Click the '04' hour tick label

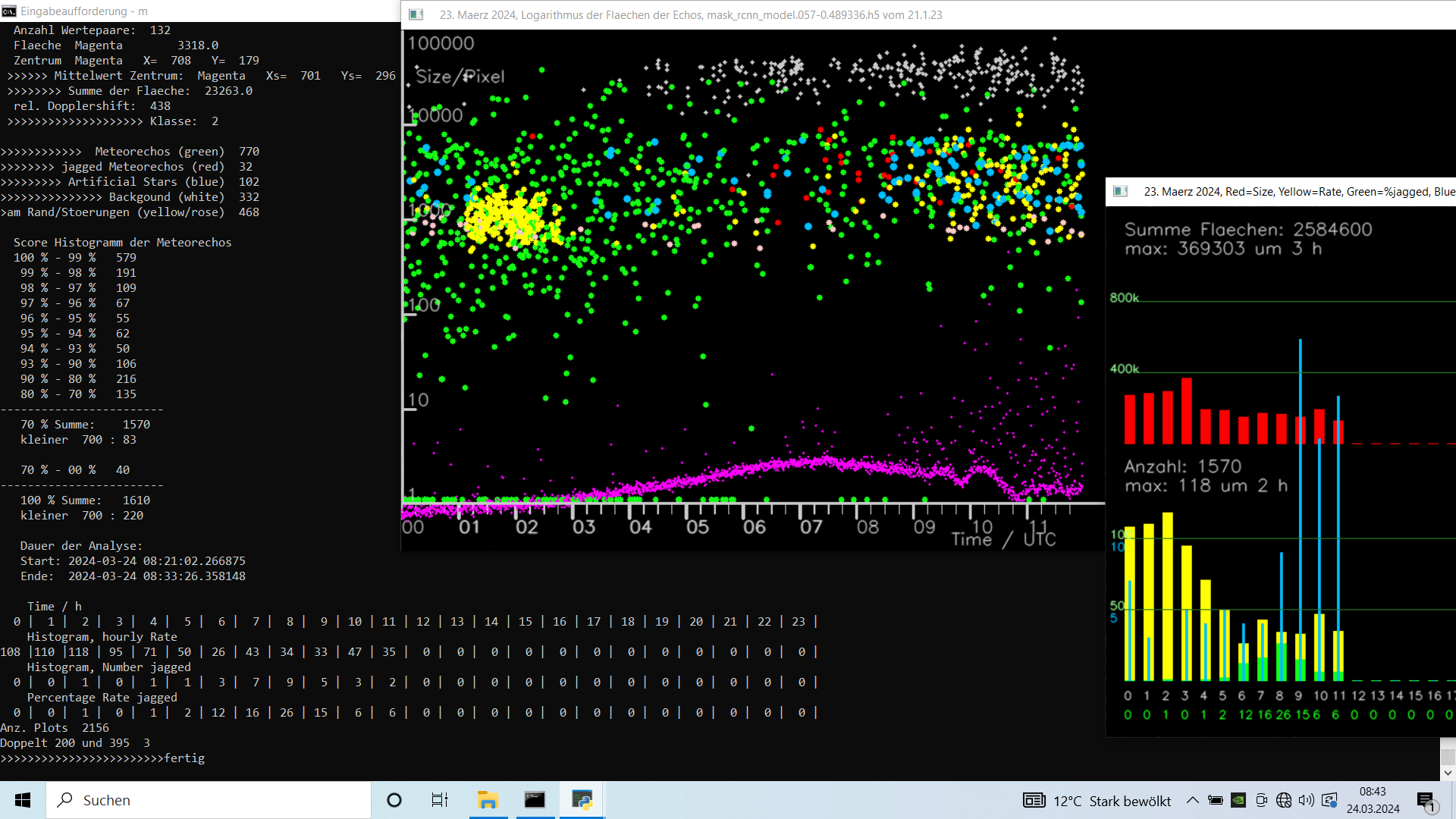click(640, 527)
